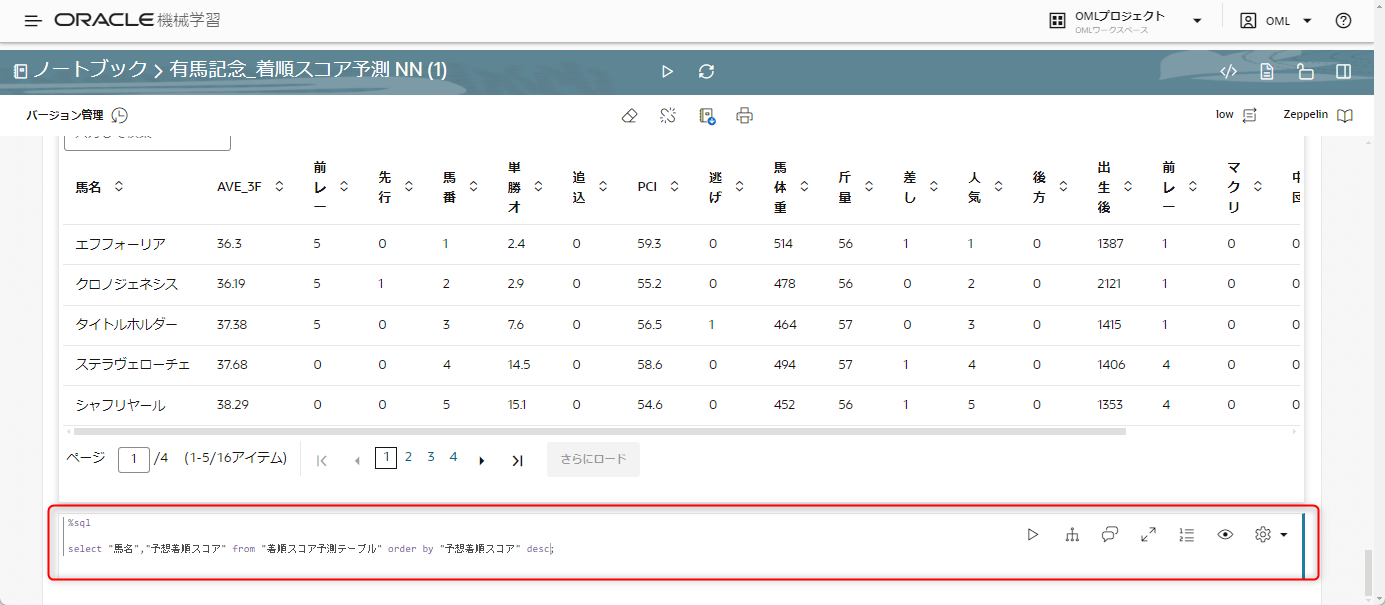Open the help question mark icon
Screen dimensions: 1385x605
[1343, 21]
